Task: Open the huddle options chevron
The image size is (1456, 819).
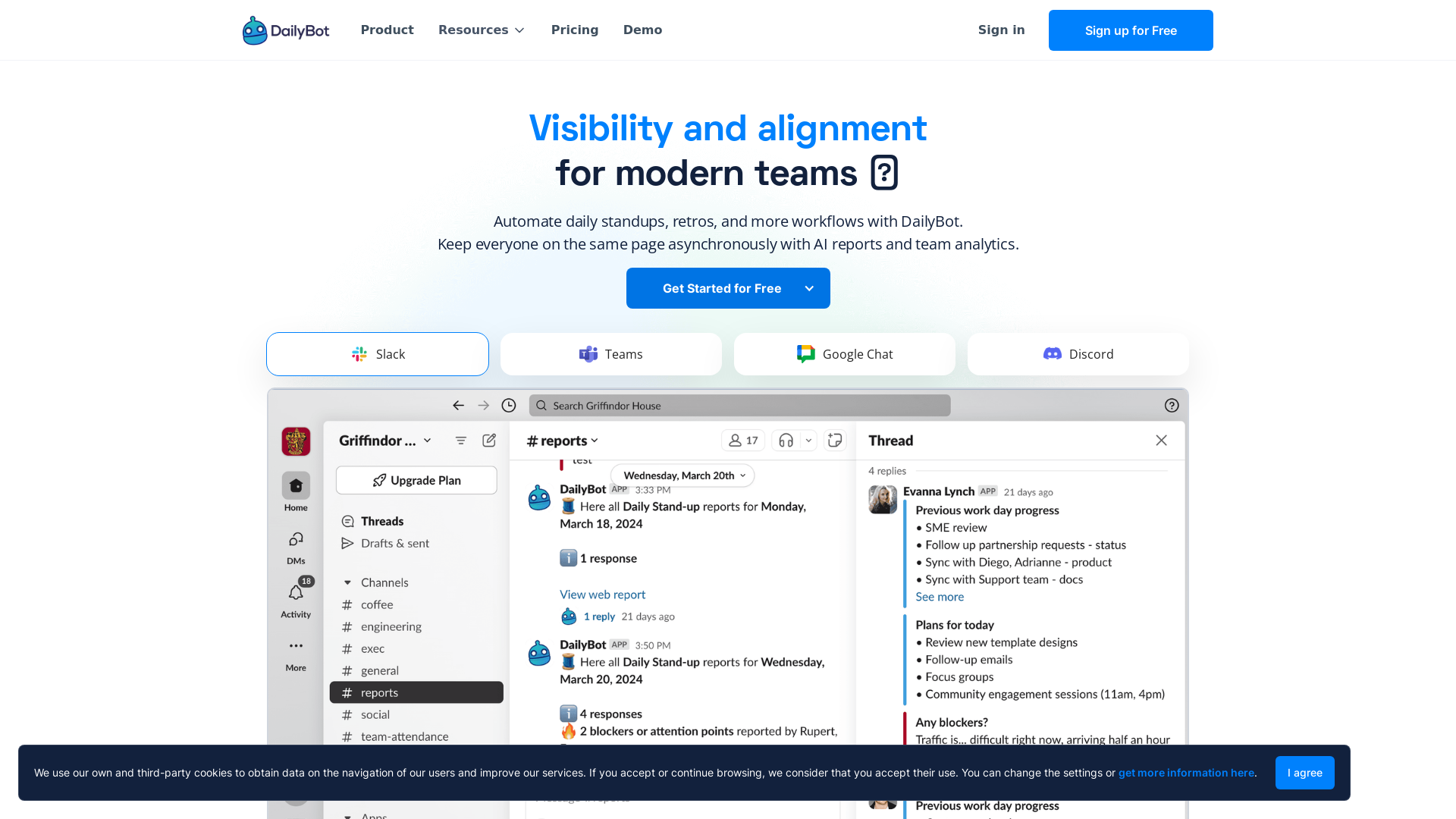Action: click(x=808, y=441)
